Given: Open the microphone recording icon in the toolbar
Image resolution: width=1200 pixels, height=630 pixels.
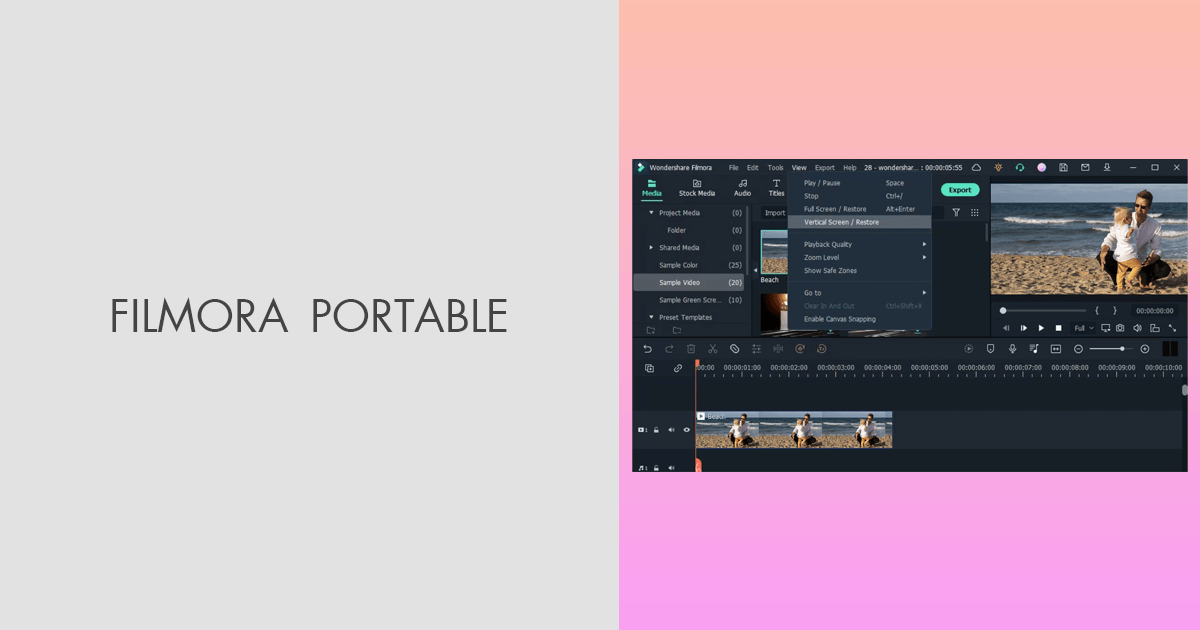Looking at the screenshot, I should click(1011, 348).
